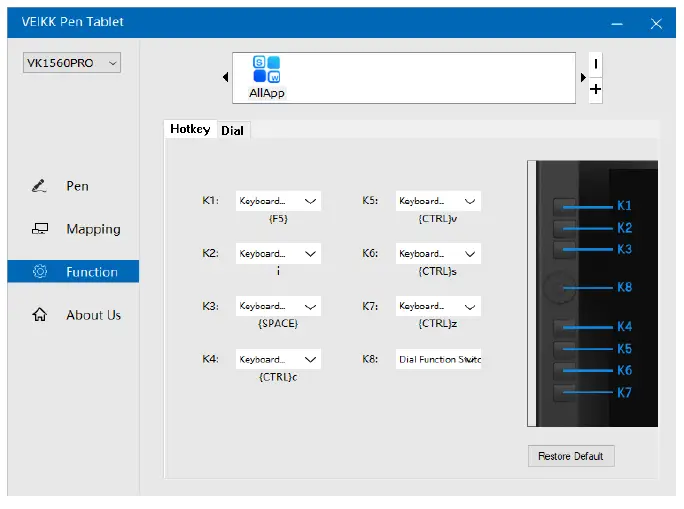Add an application with plus button

pyautogui.click(x=596, y=90)
